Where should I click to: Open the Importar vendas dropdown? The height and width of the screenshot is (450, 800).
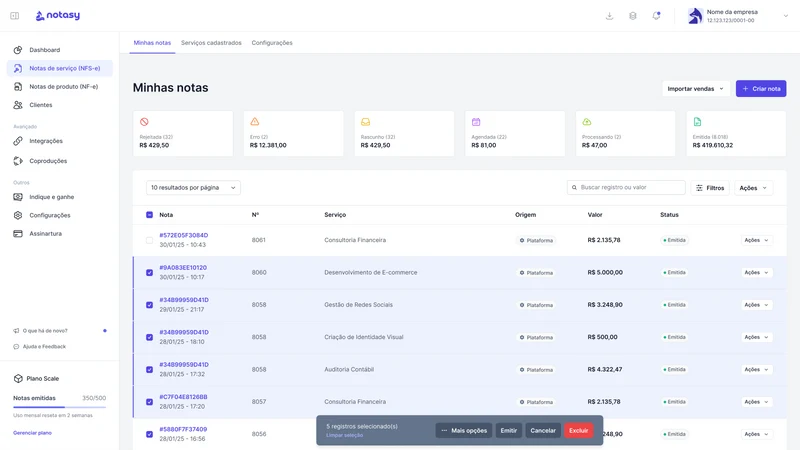coord(695,89)
